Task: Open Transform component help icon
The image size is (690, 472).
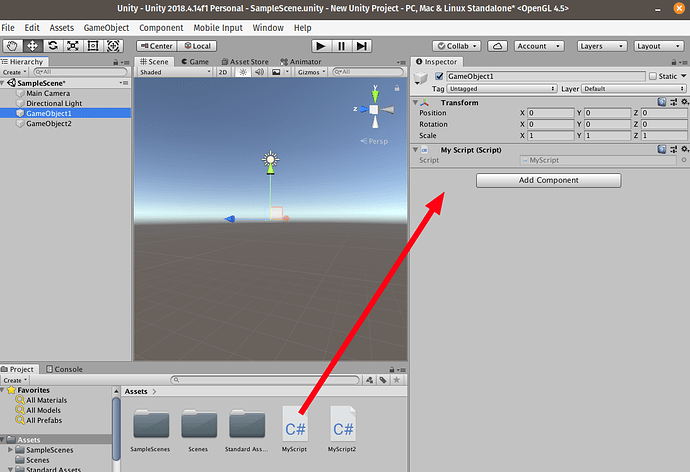Action: [x=662, y=102]
